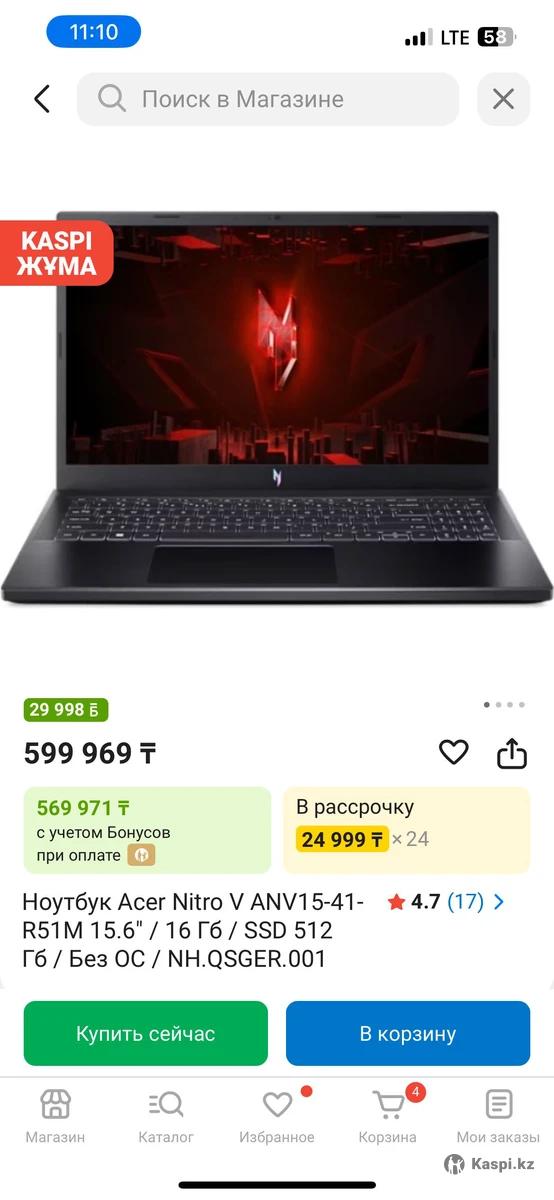Tap the Acer Nitro laptop product image

tap(277, 408)
